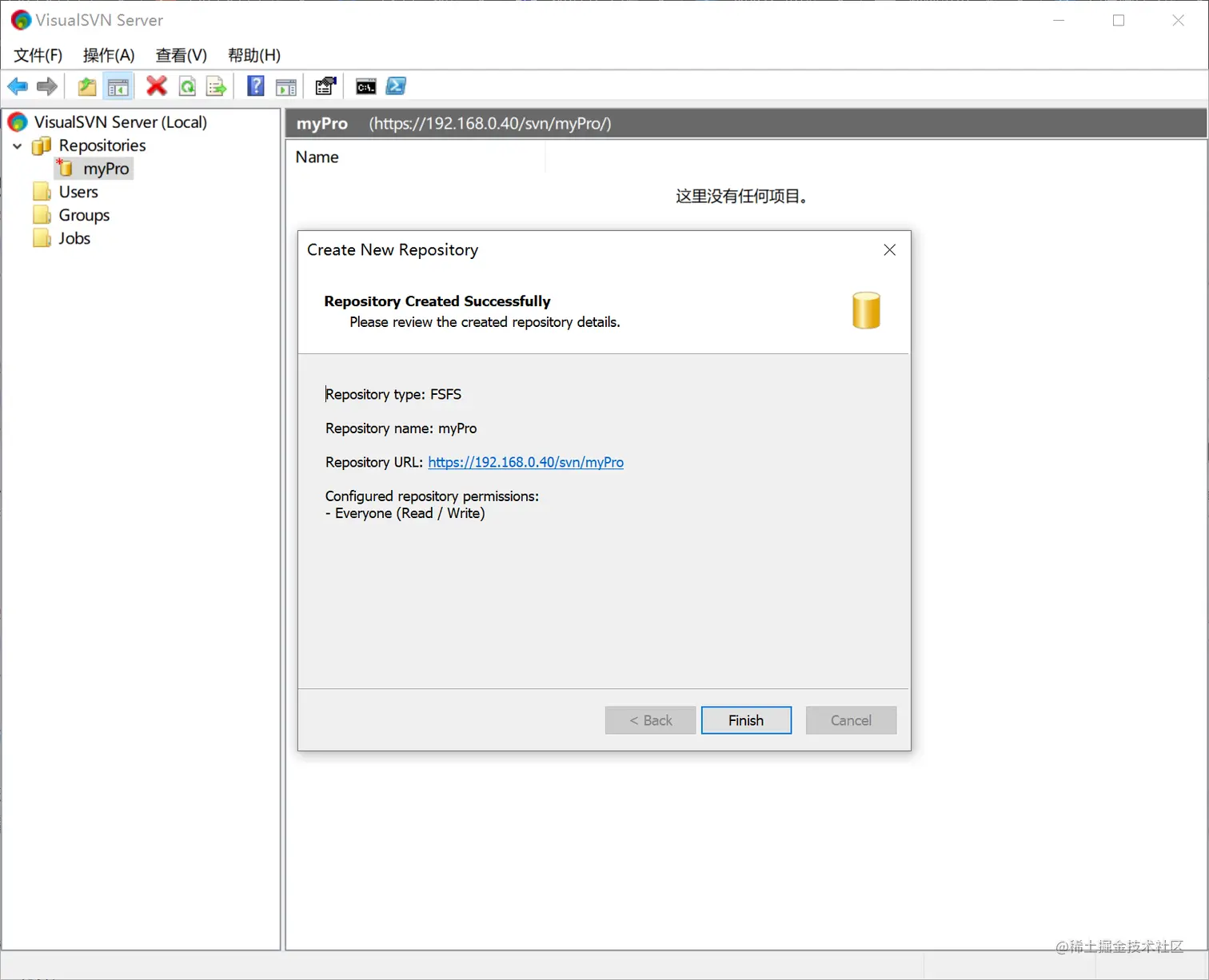The width and height of the screenshot is (1209, 980).
Task: Close the Create New Repository dialog
Action: [x=889, y=250]
